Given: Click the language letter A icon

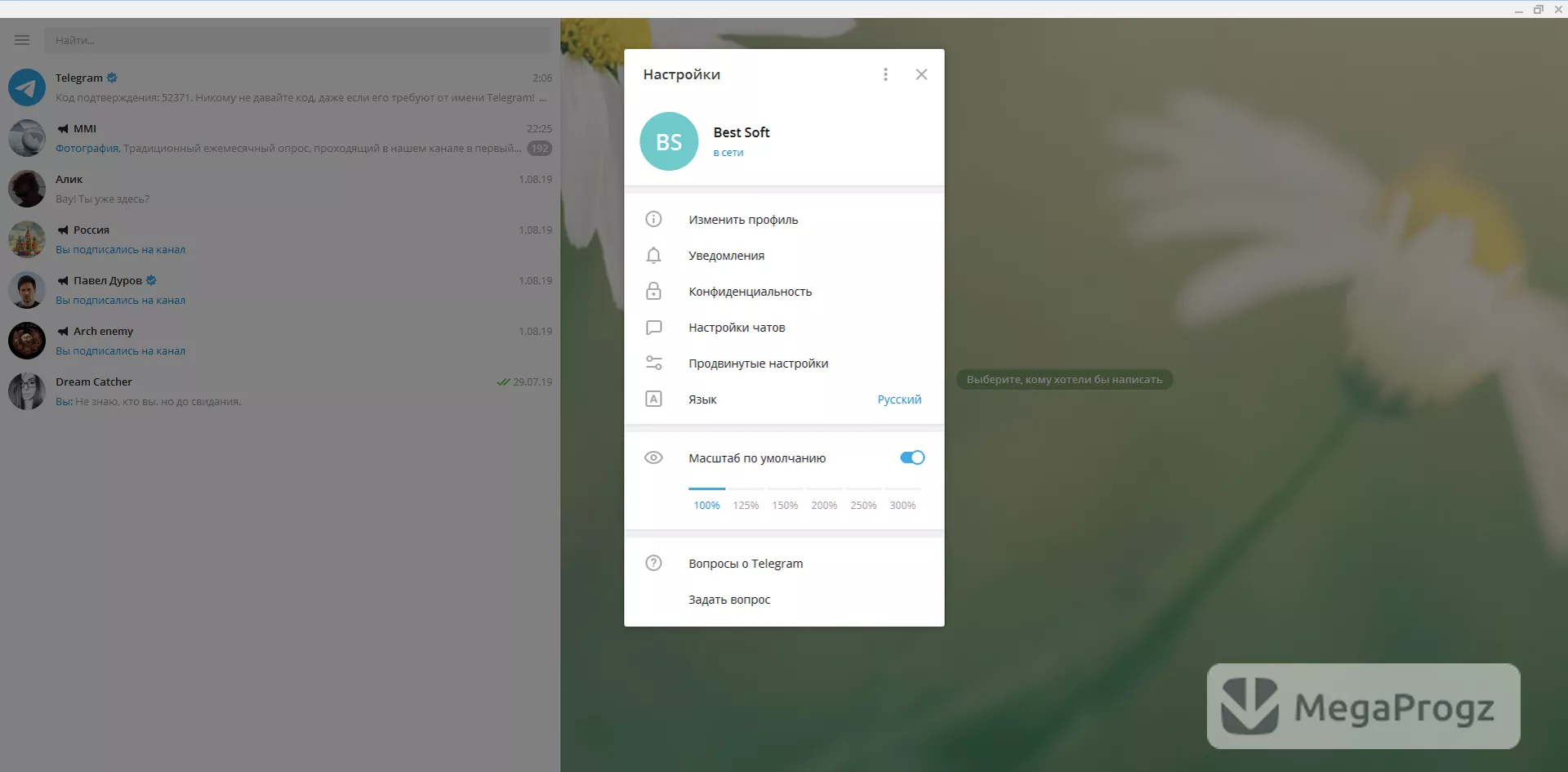Looking at the screenshot, I should [653, 399].
